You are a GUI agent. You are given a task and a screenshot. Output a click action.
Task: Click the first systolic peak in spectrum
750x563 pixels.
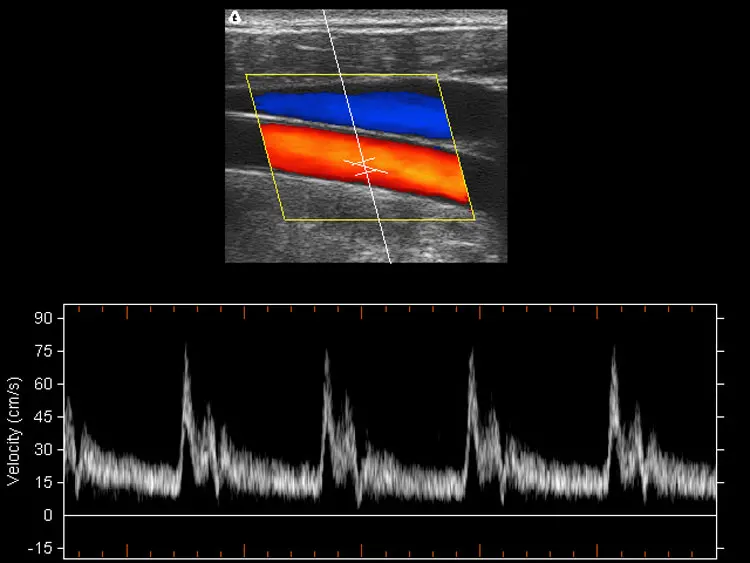[x=186, y=347]
